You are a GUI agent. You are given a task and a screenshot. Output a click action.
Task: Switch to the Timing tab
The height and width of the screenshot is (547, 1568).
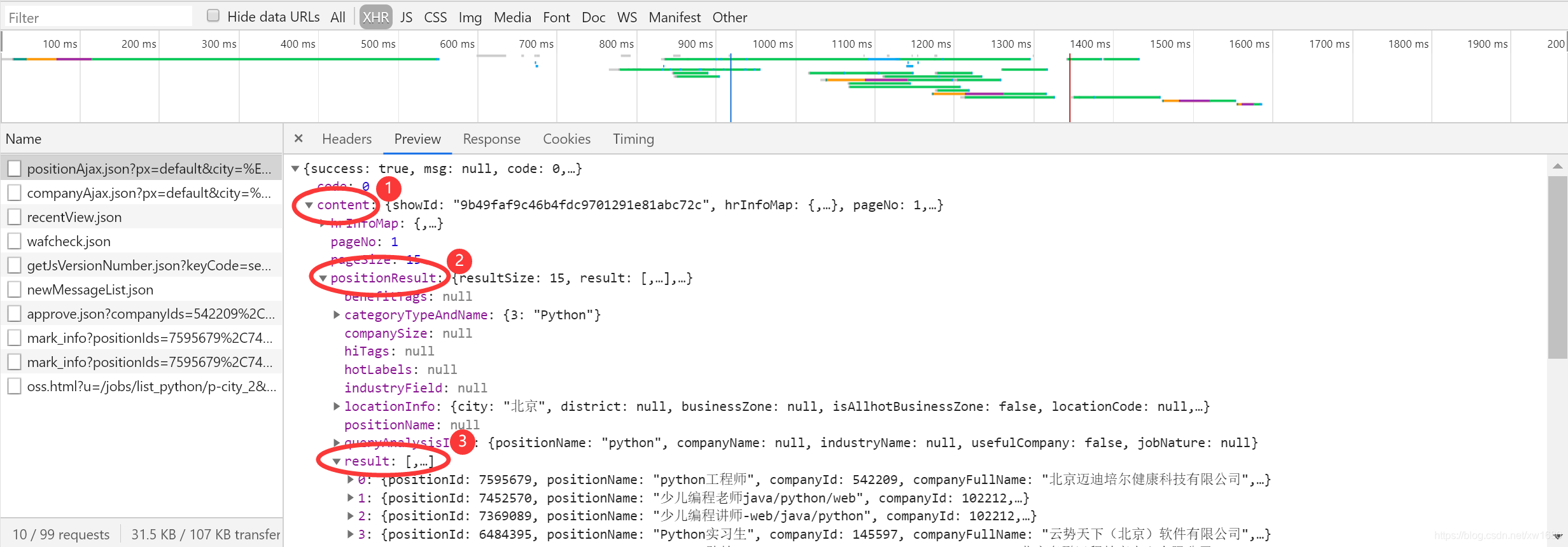tap(633, 139)
